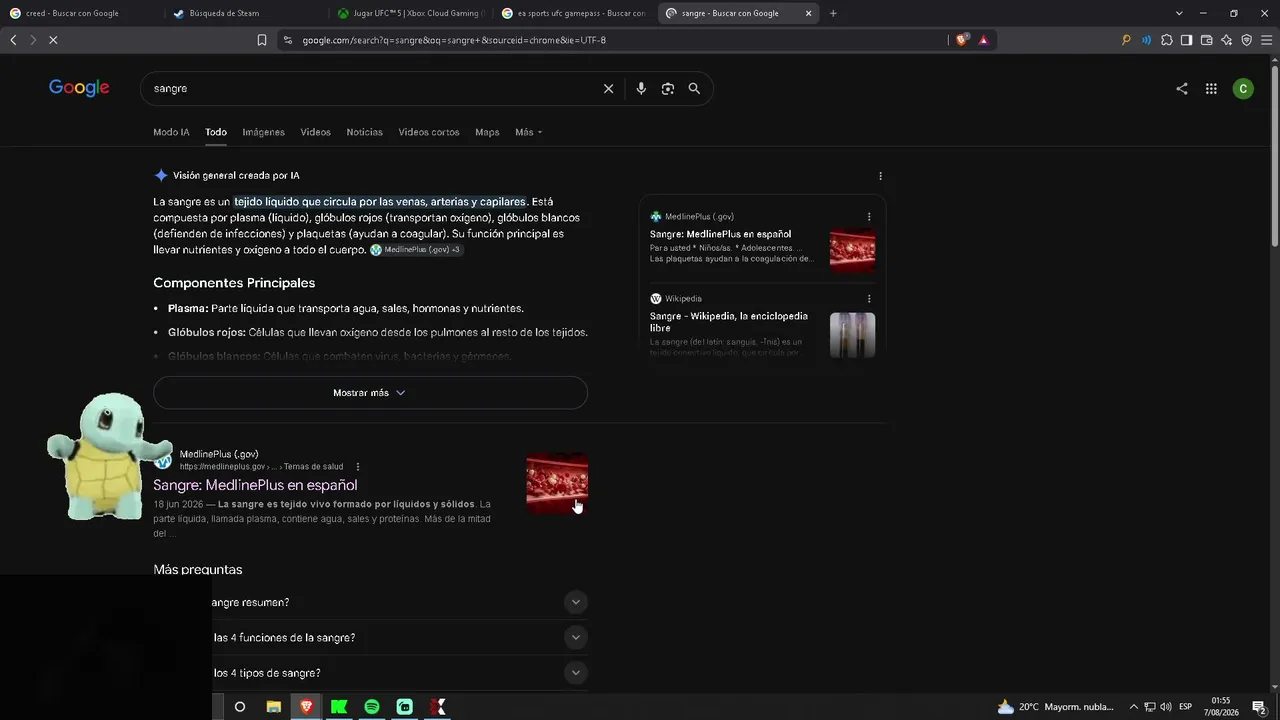Switch to the "Modo IA" tab

pyautogui.click(x=171, y=132)
